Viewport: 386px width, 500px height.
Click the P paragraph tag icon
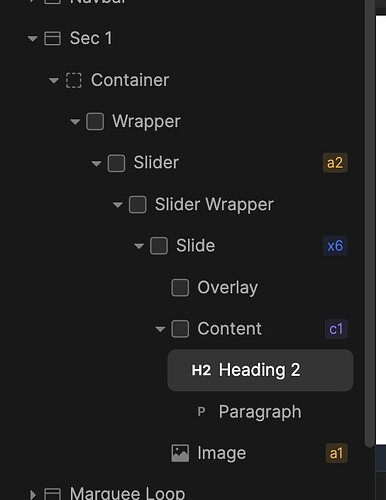[x=201, y=412]
